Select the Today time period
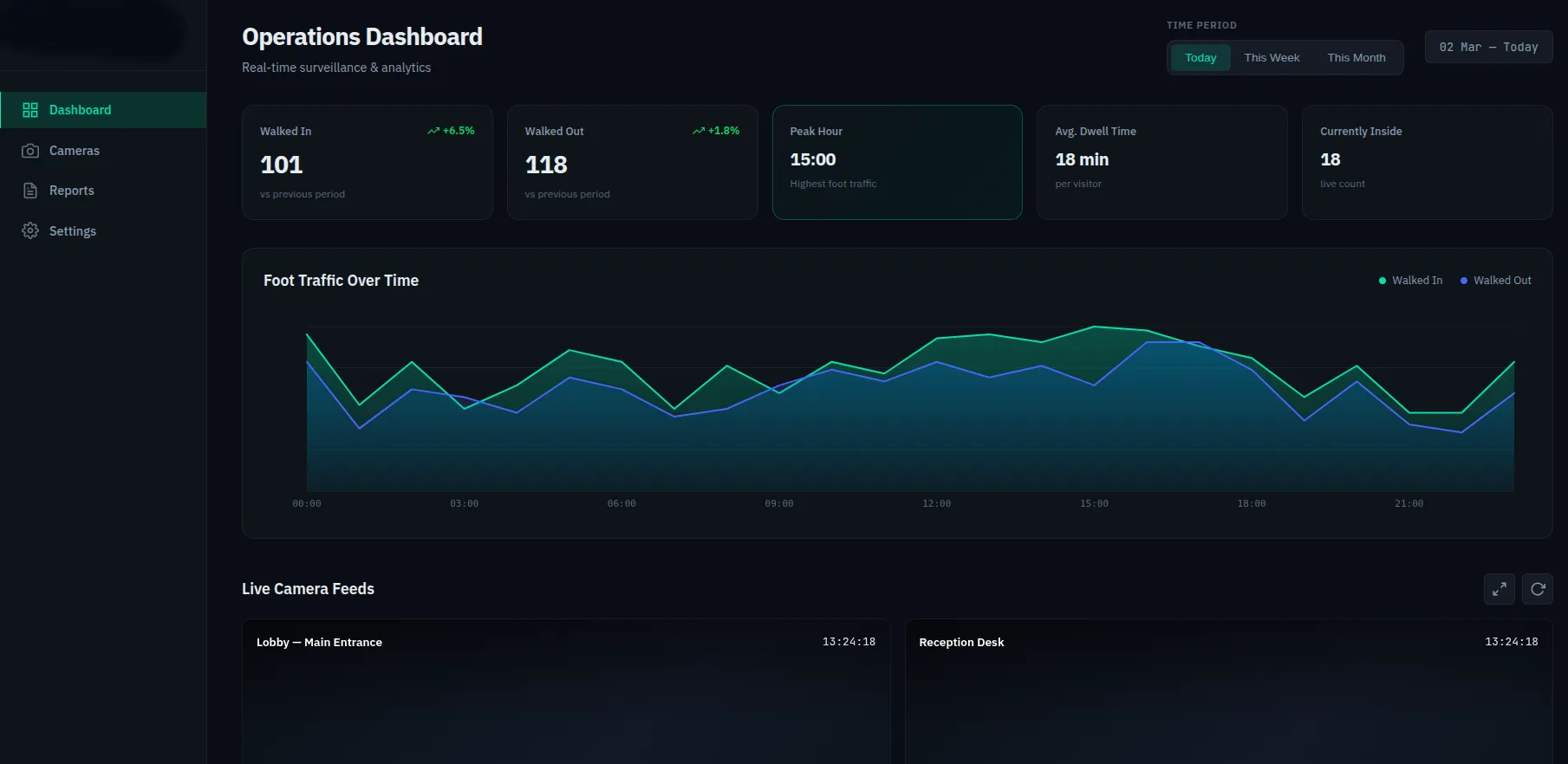This screenshot has width=1568, height=764. (x=1200, y=58)
